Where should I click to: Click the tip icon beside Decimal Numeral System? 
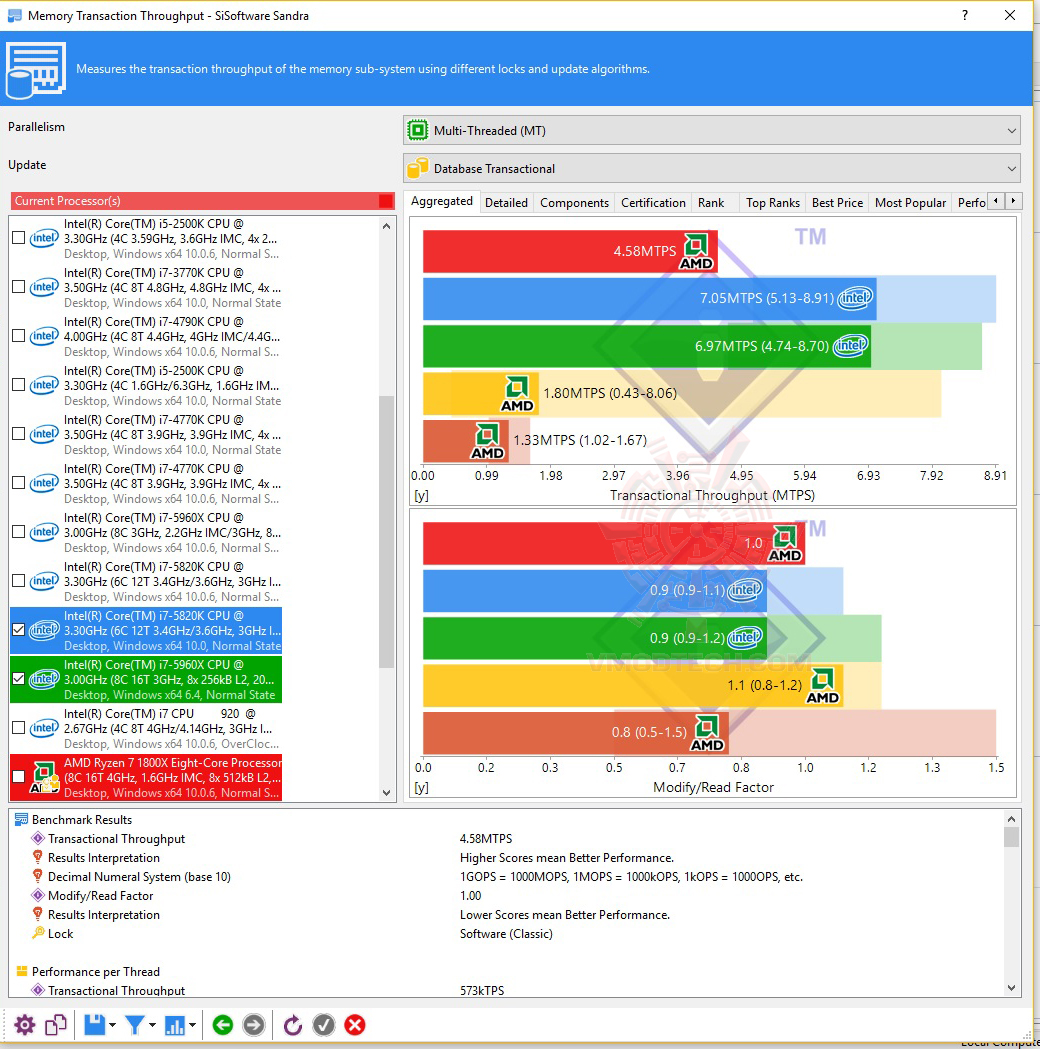pos(38,876)
